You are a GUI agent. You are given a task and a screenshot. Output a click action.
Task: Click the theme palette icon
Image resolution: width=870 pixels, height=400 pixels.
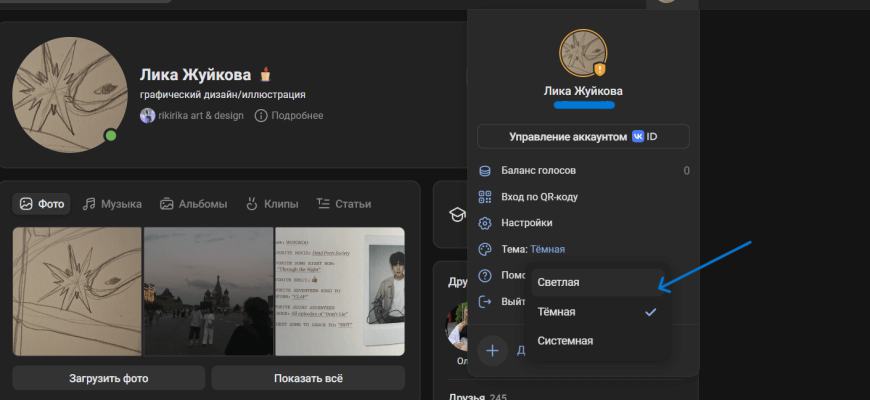pos(486,249)
